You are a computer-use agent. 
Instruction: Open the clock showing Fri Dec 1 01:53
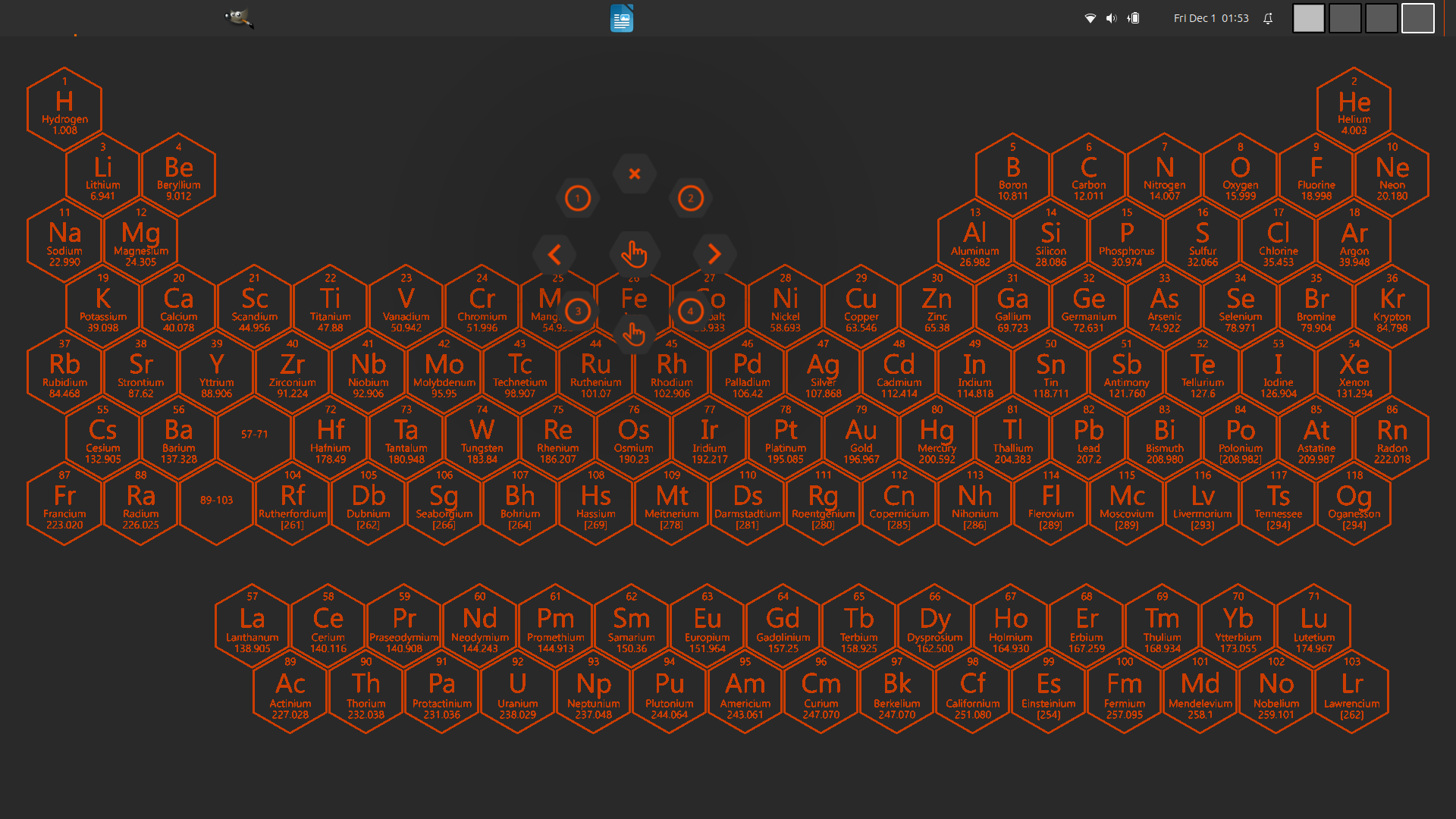[1211, 18]
